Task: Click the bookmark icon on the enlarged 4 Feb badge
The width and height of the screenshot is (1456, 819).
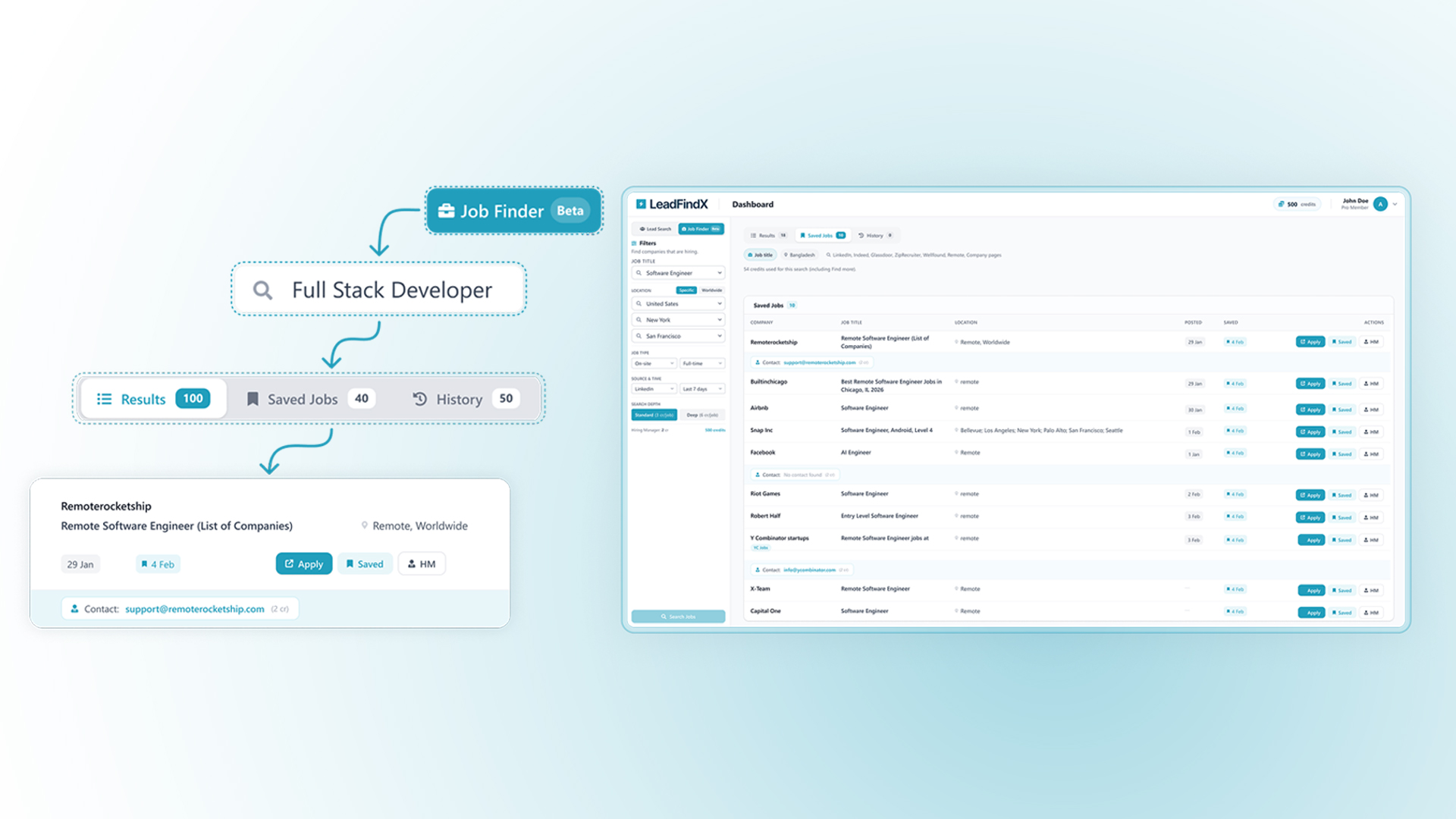Action: (144, 564)
